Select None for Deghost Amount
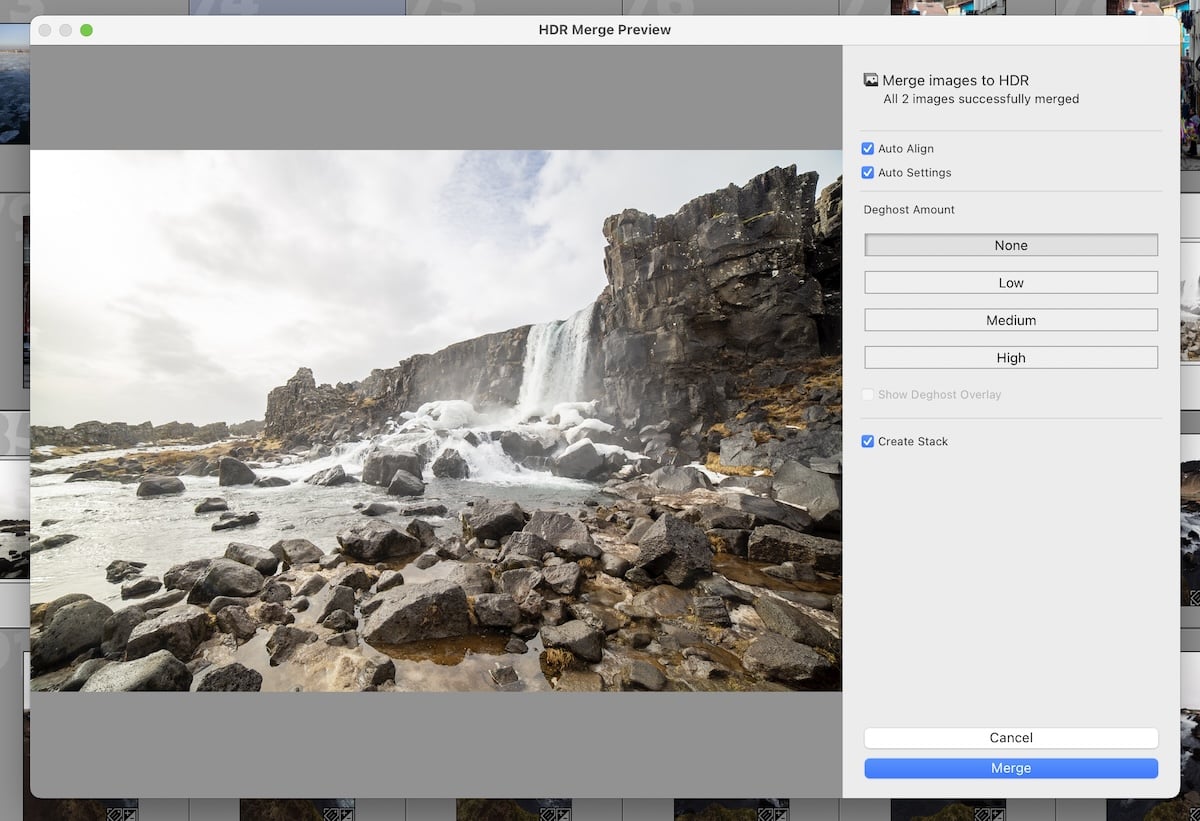This screenshot has width=1200, height=821. click(x=1010, y=245)
